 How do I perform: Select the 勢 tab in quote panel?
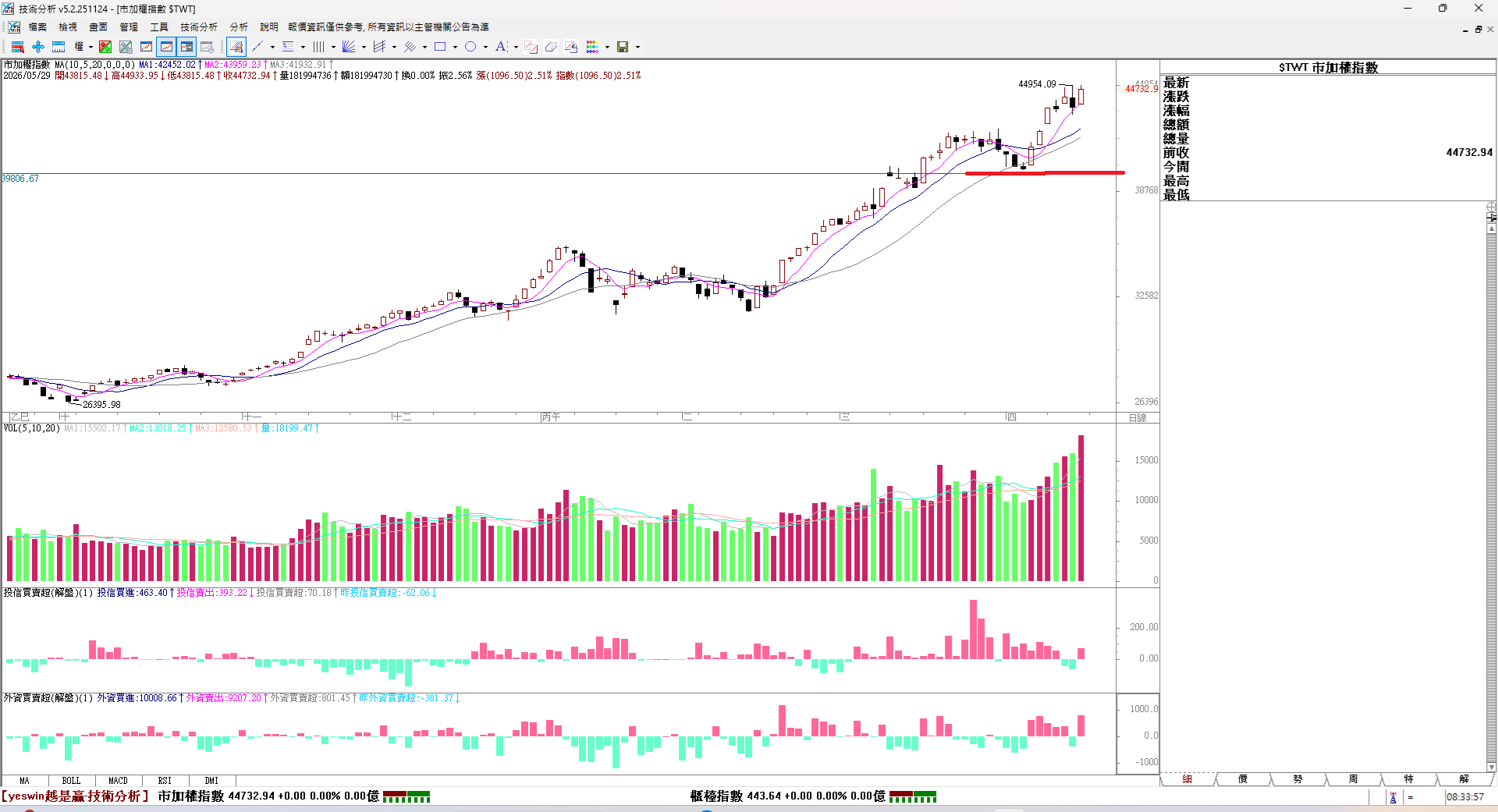pyautogui.click(x=1298, y=779)
